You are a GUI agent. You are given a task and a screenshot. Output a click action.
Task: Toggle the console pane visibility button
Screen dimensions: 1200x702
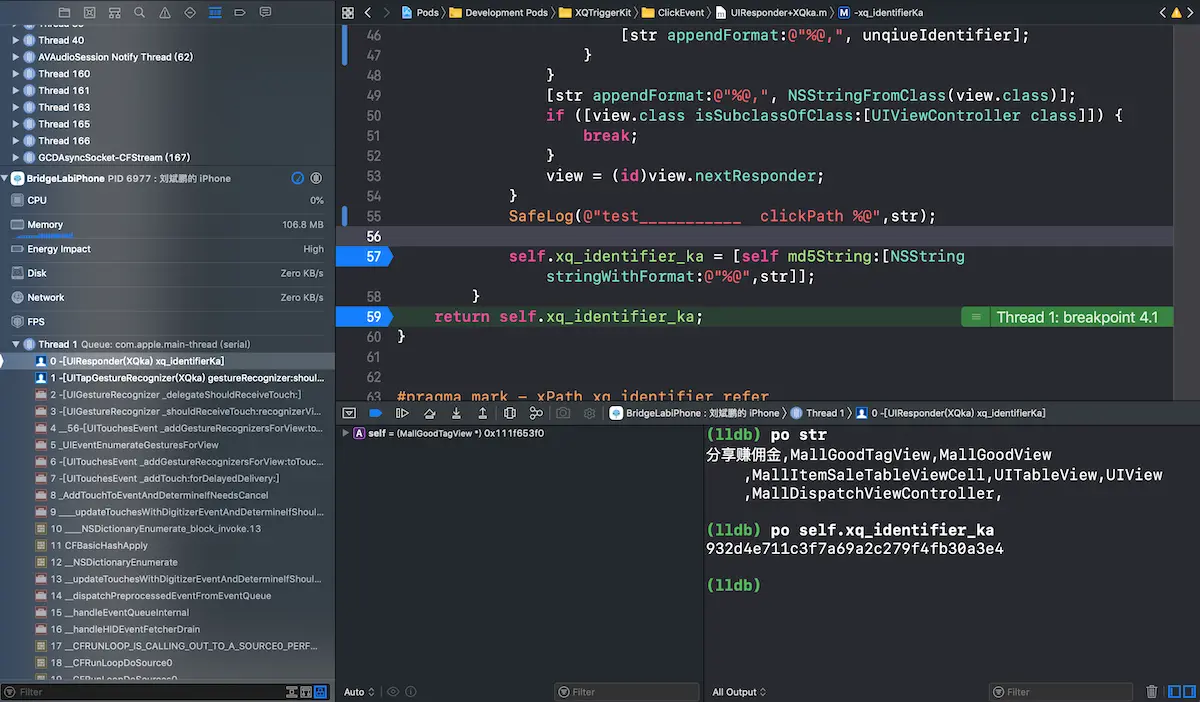(x=1192, y=692)
